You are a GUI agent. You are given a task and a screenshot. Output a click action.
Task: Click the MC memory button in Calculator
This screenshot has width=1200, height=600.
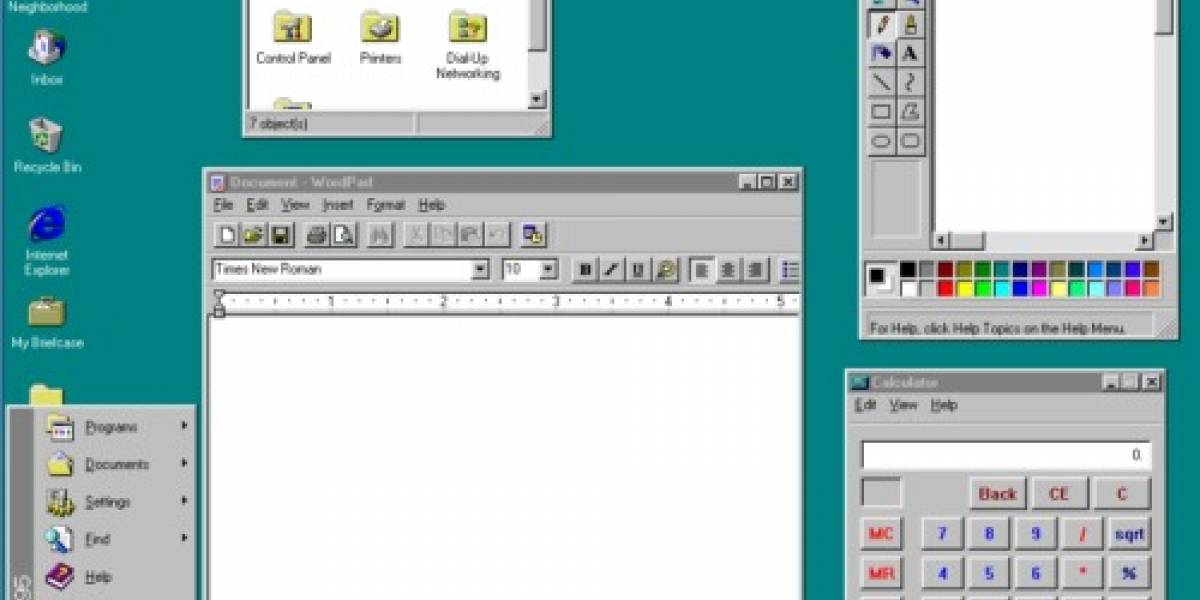pyautogui.click(x=881, y=534)
